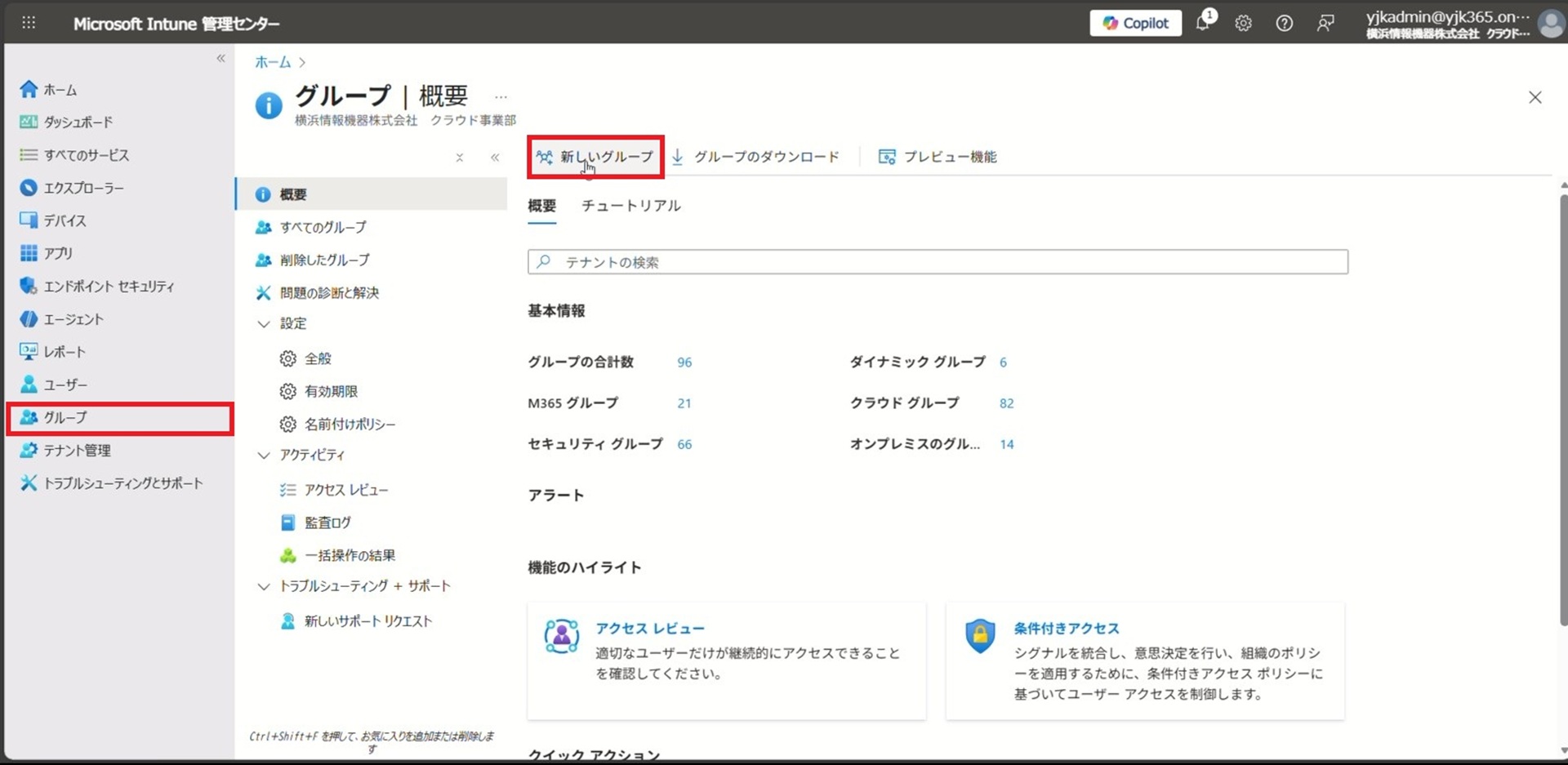Click the tenant search (テナントの検索) field

938,262
